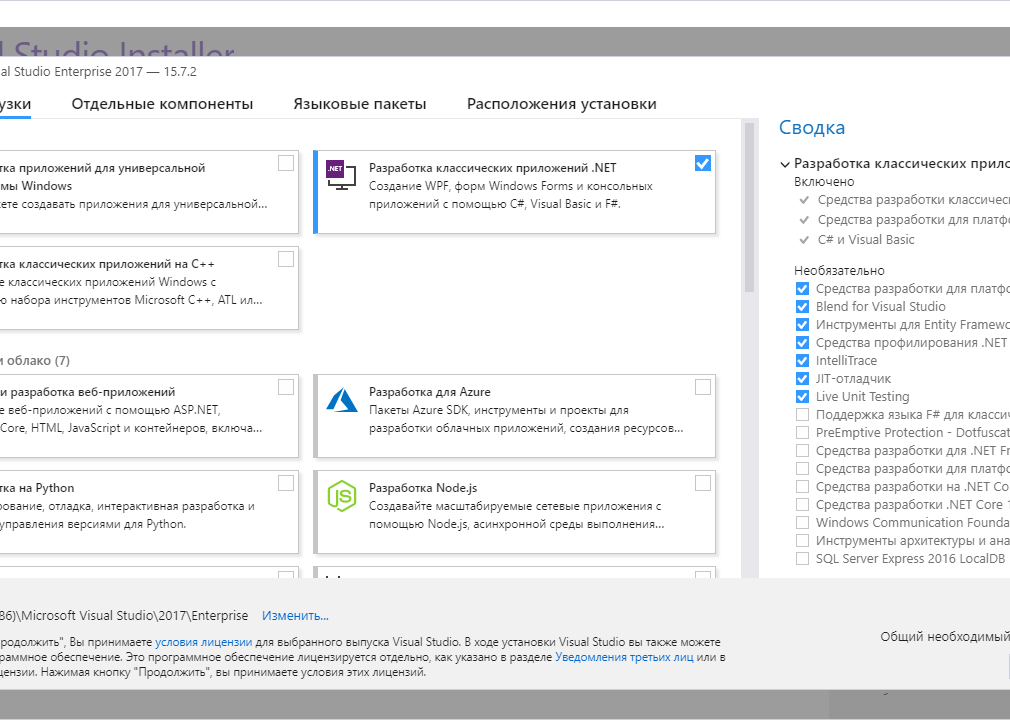Click the Изменить... install location link

[295, 616]
